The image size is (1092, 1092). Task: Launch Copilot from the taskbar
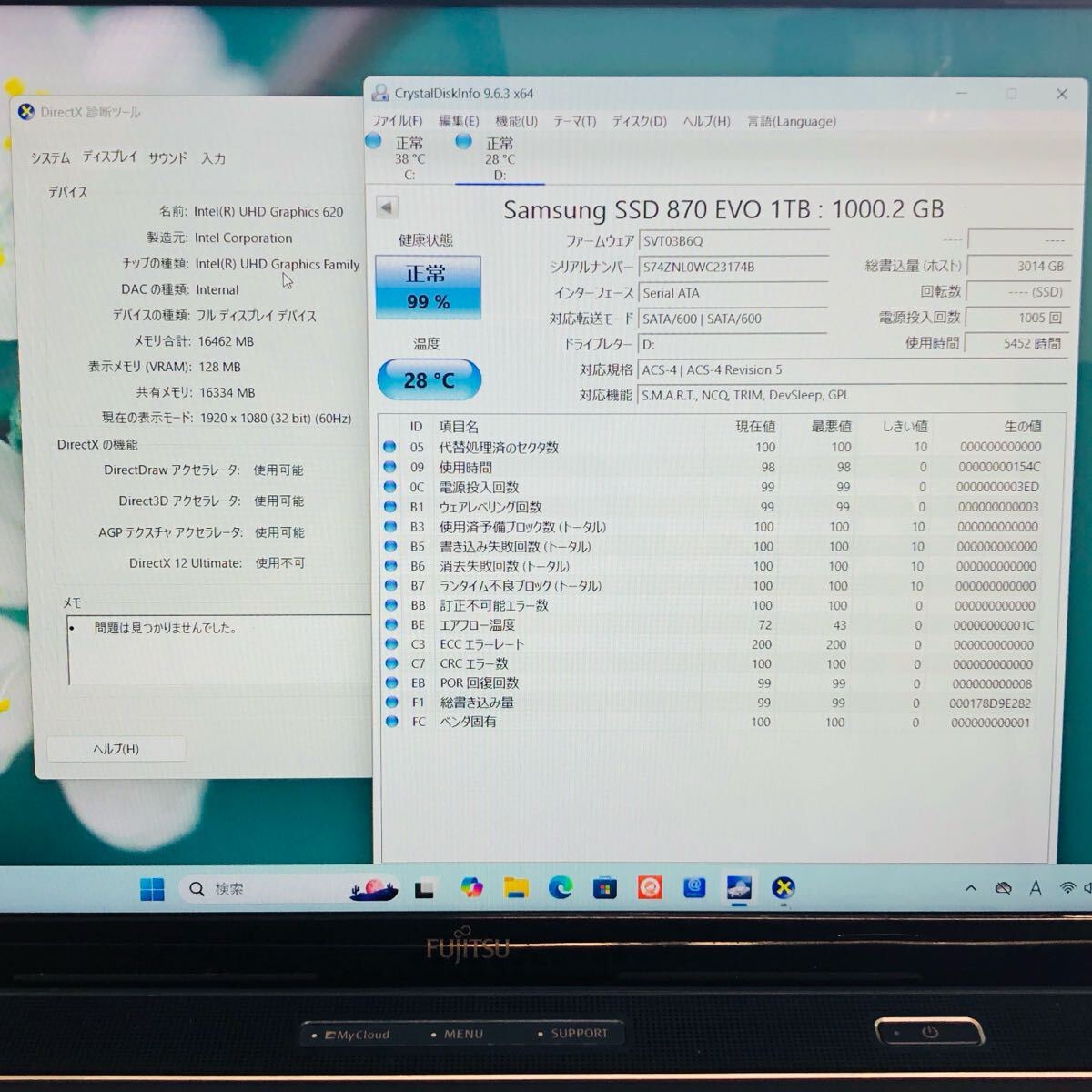tap(470, 888)
